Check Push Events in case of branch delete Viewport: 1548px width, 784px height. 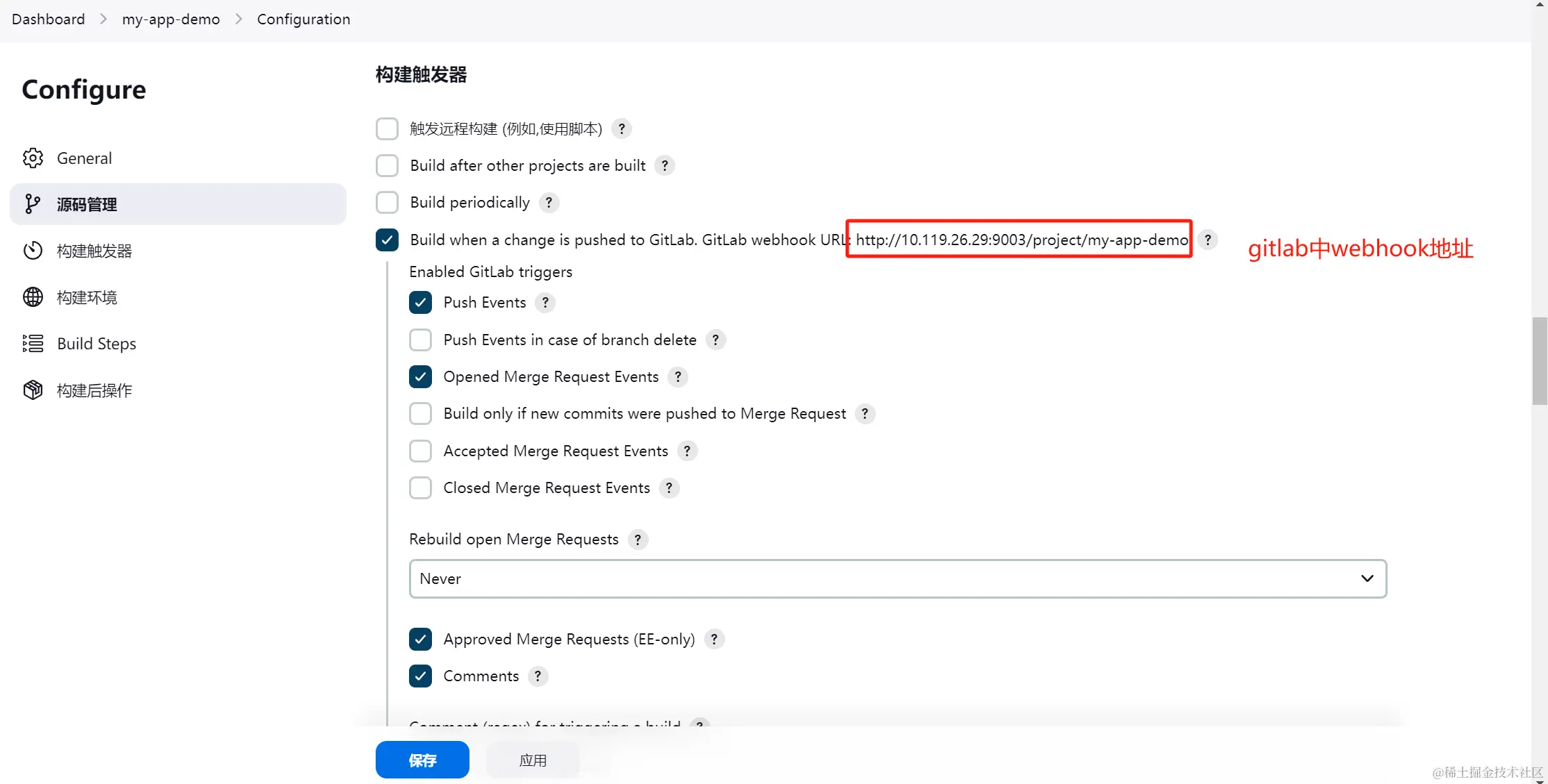pos(420,340)
